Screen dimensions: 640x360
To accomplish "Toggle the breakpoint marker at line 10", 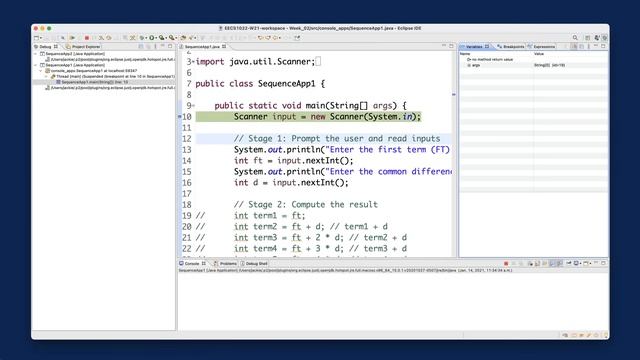I will (180, 117).
